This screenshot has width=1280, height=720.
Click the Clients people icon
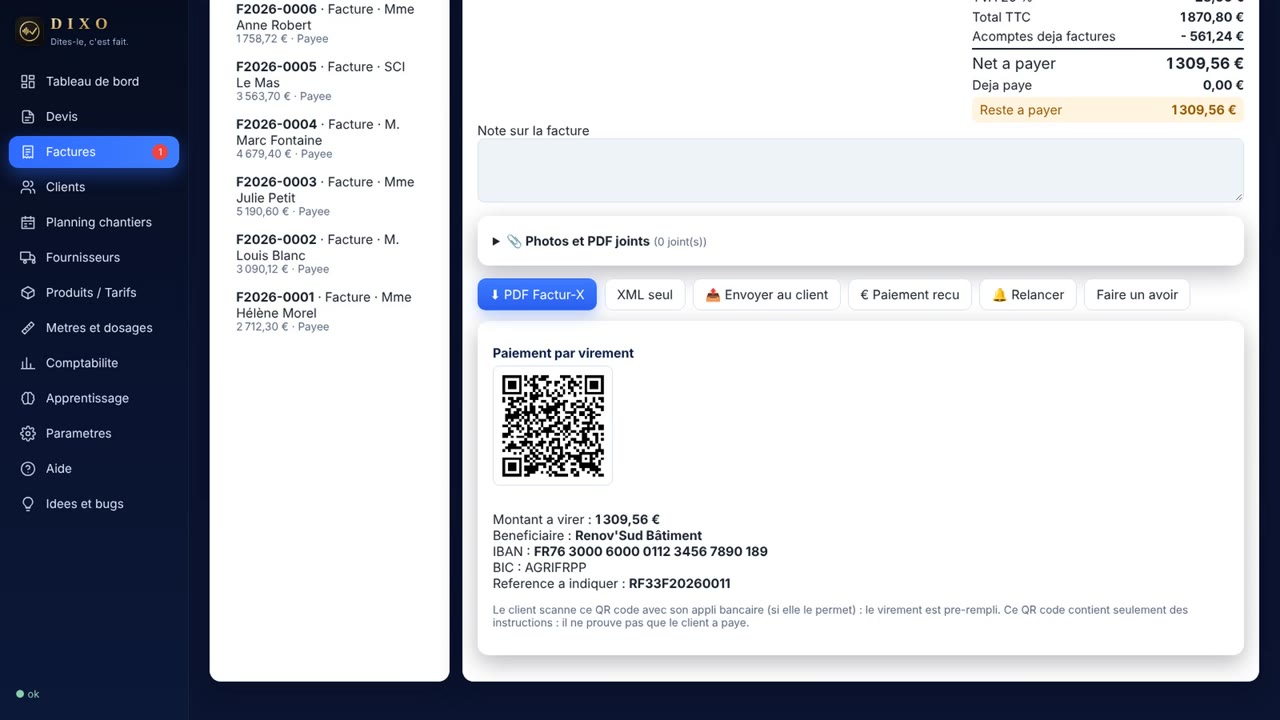click(28, 187)
